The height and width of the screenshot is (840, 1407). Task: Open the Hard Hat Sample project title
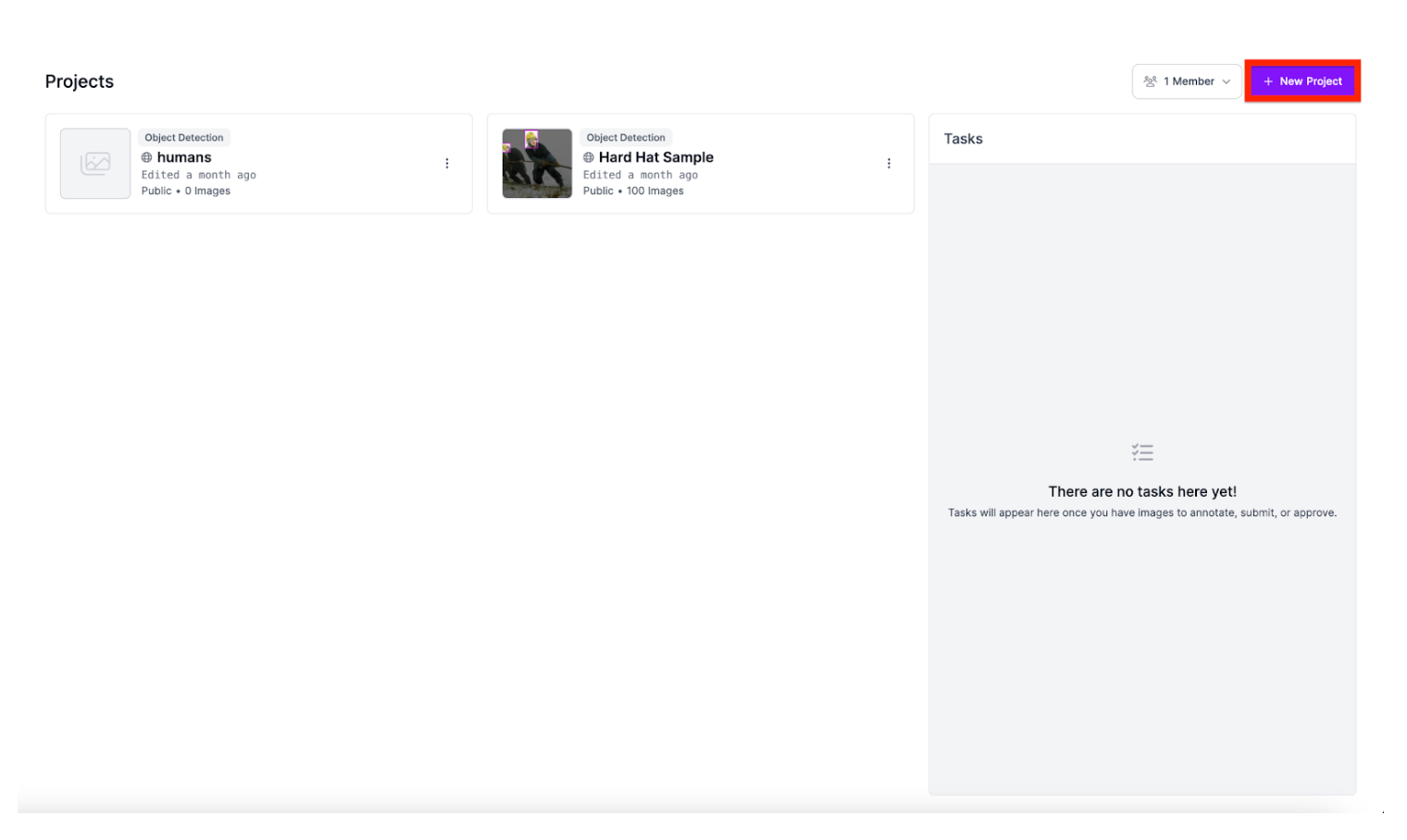tap(655, 157)
